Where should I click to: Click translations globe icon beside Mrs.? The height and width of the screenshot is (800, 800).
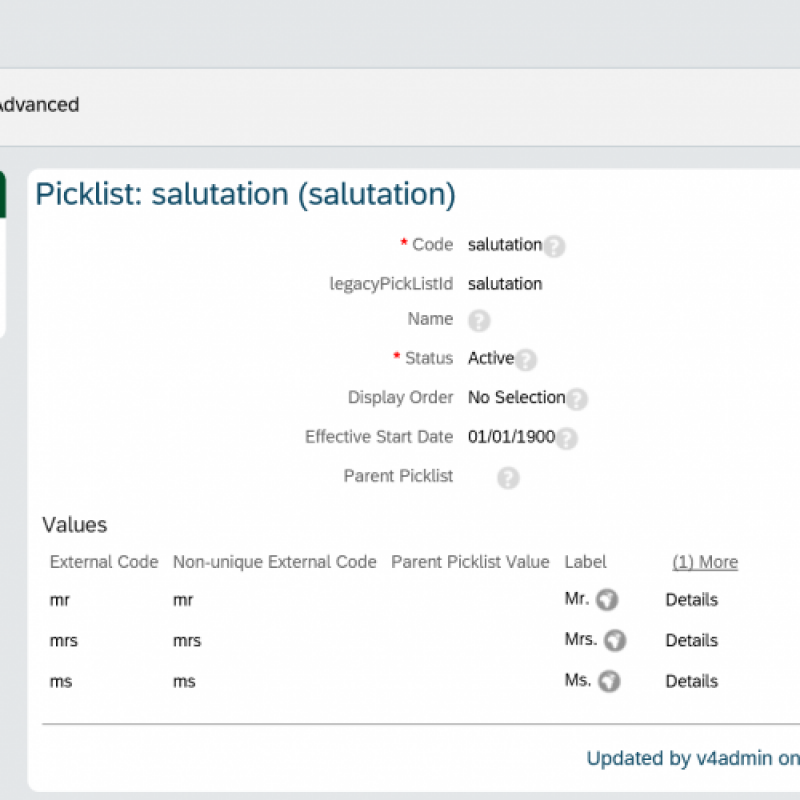pyautogui.click(x=615, y=640)
